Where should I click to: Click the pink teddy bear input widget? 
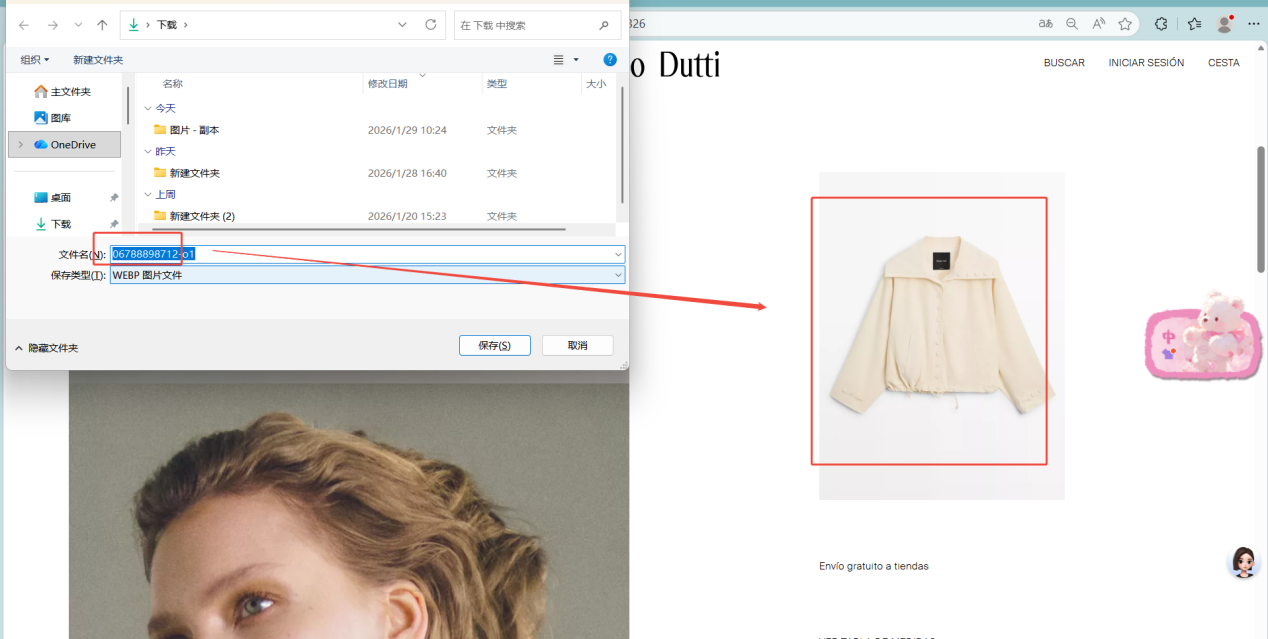[x=1203, y=336]
